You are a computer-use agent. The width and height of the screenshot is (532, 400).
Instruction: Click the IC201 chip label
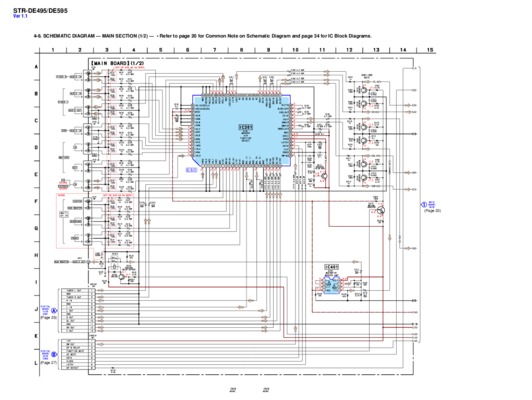(x=246, y=127)
